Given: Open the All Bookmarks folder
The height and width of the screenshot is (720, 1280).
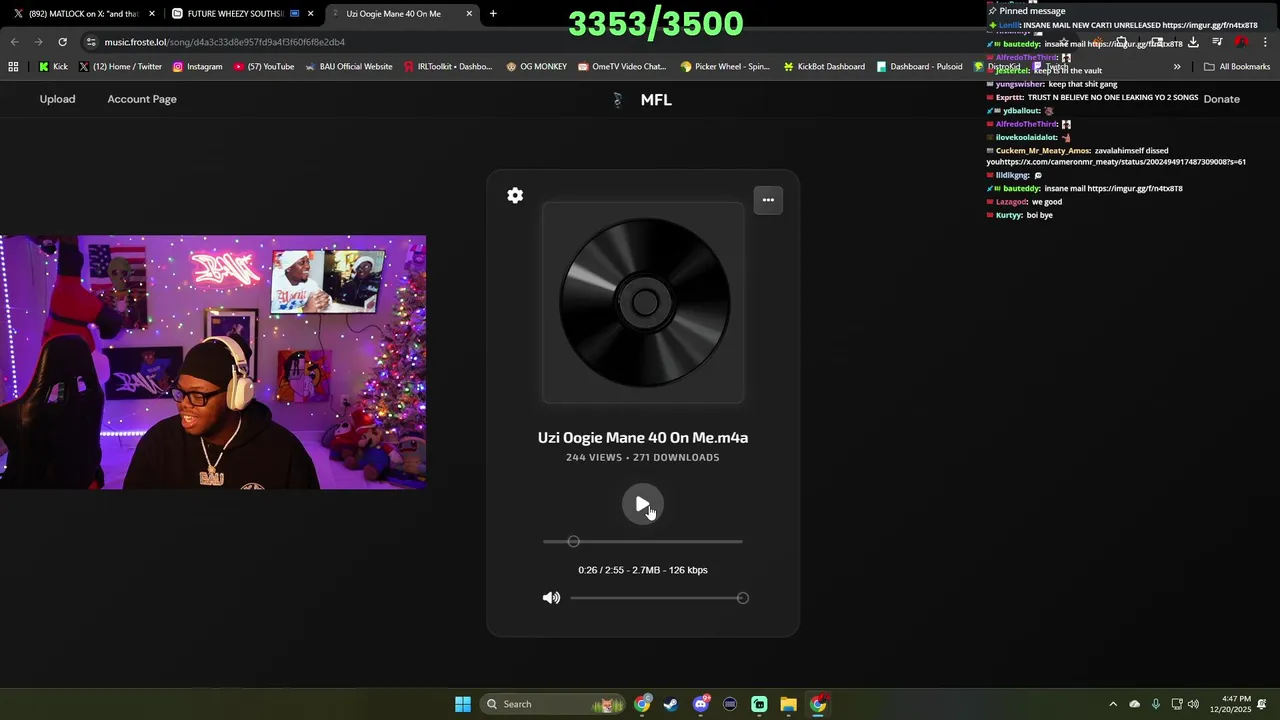Looking at the screenshot, I should click(1237, 67).
